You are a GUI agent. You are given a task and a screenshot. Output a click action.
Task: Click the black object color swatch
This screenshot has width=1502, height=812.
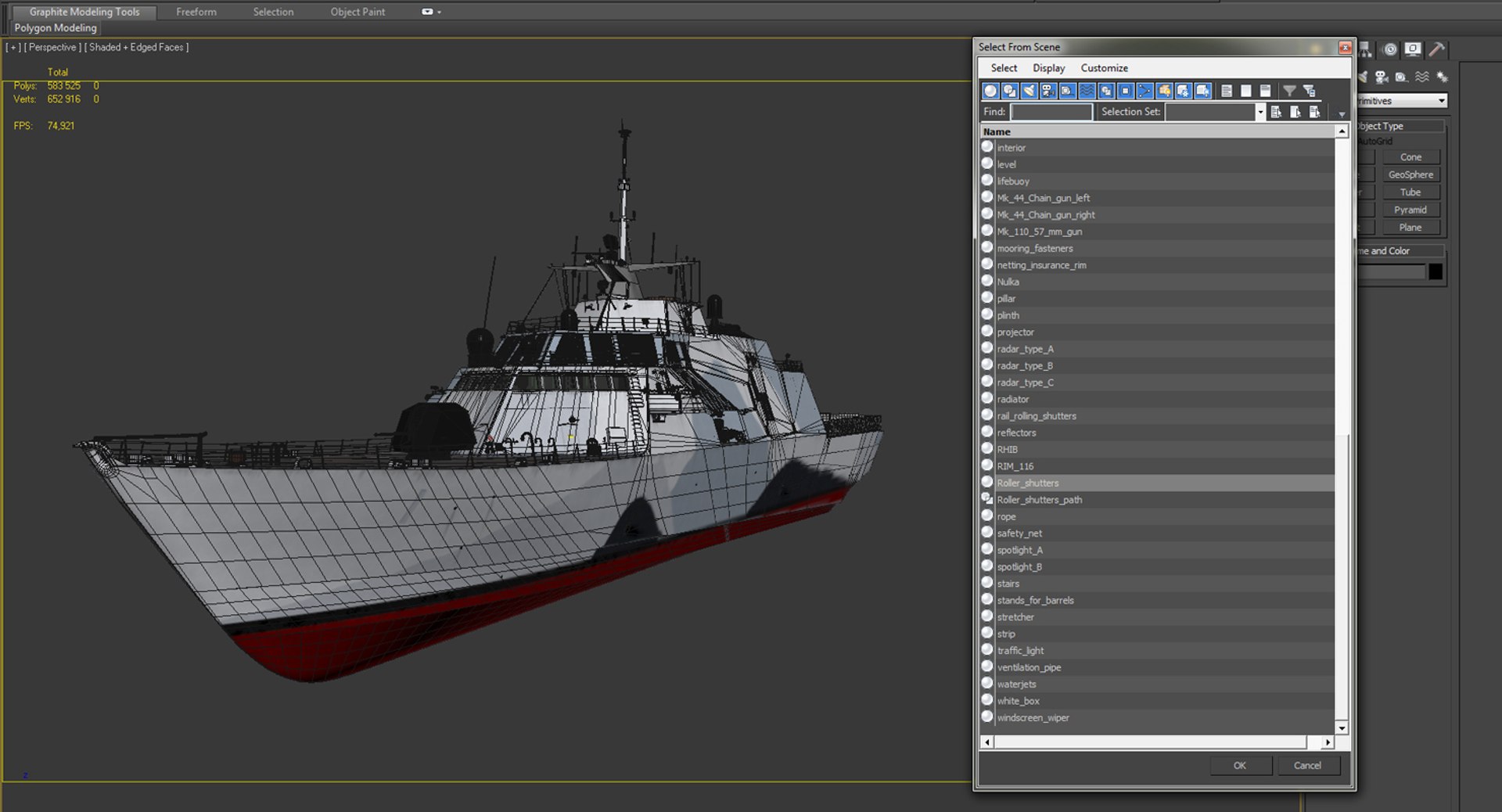1436,271
